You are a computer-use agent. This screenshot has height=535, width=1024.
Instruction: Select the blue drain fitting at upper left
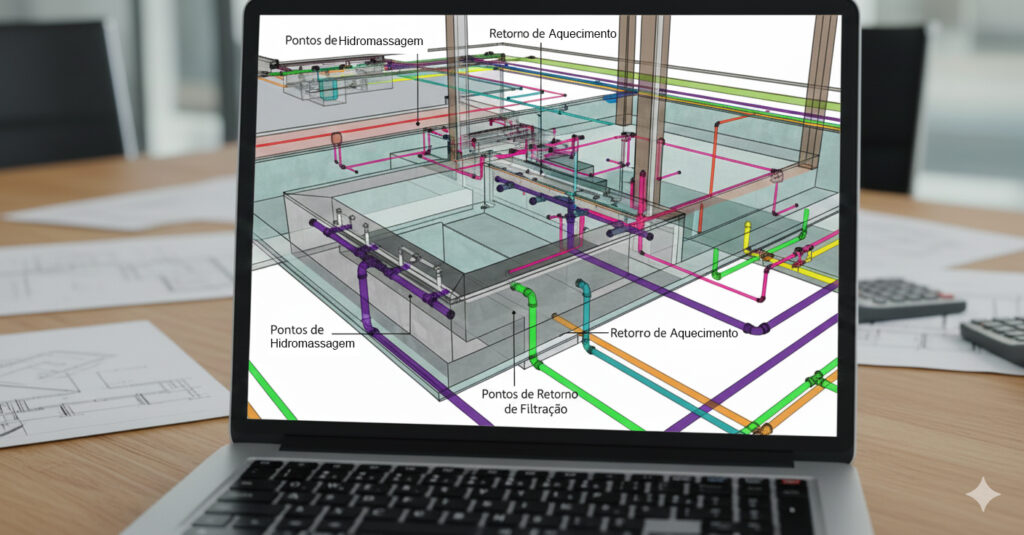tap(329, 89)
